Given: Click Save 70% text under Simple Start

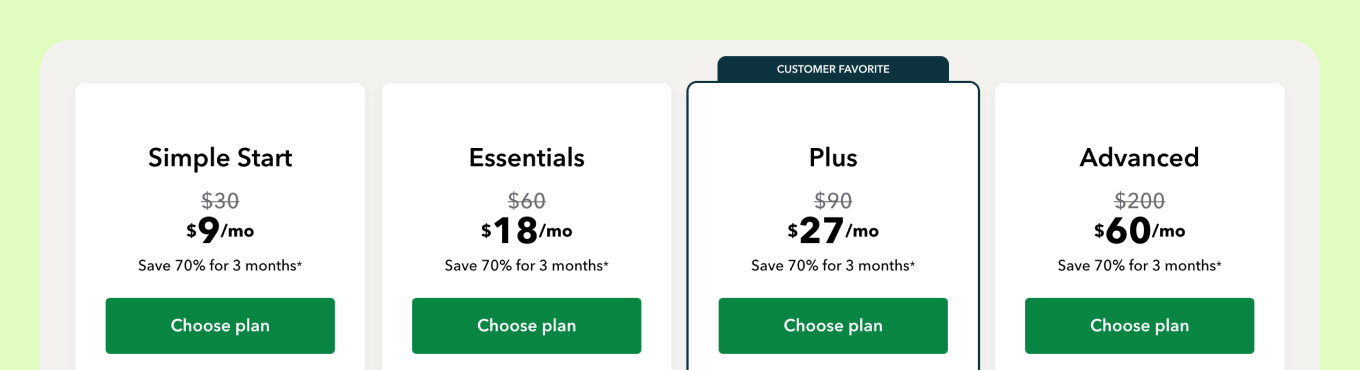Looking at the screenshot, I should (220, 266).
